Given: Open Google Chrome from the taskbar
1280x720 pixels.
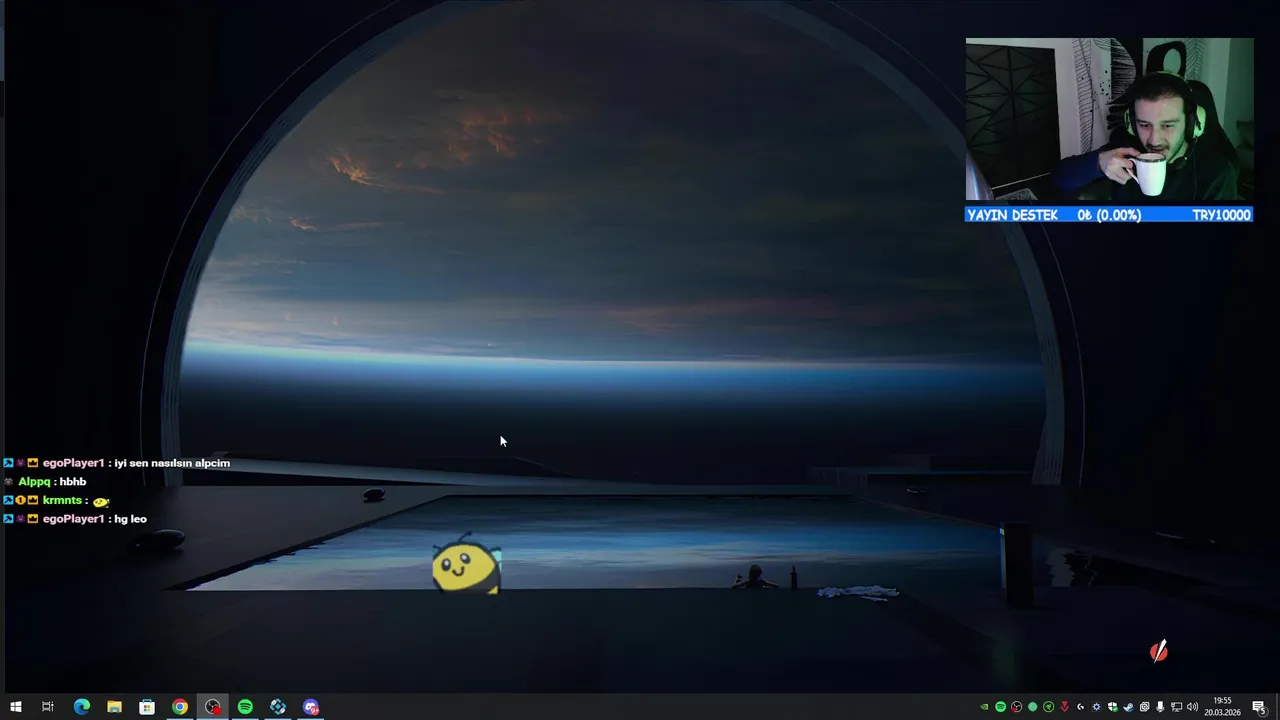Looking at the screenshot, I should click(x=179, y=707).
